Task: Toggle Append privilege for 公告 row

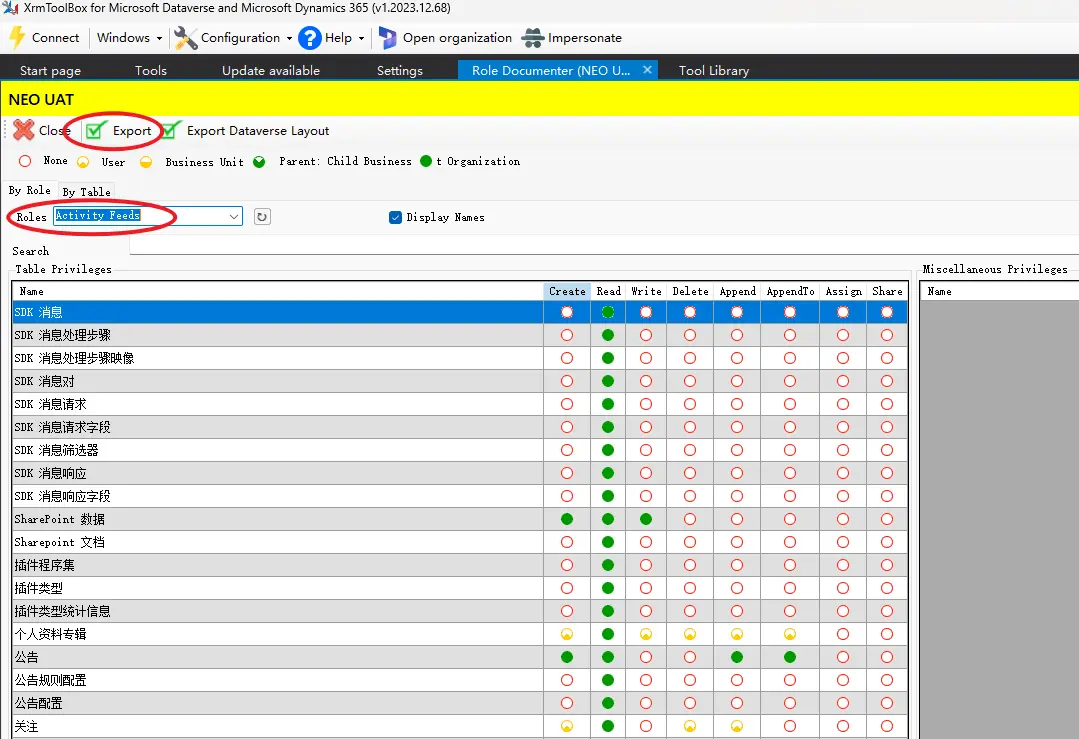Action: [x=737, y=657]
